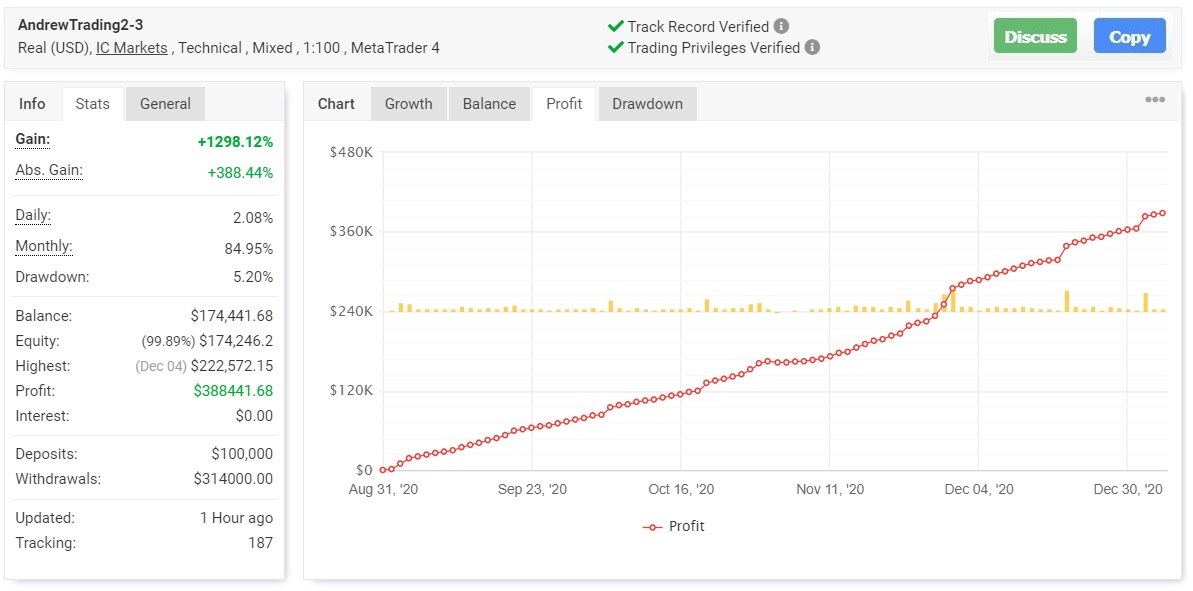This screenshot has height=591, width=1193.
Task: Click the Trading Privileges Verified checkmark
Action: click(616, 48)
